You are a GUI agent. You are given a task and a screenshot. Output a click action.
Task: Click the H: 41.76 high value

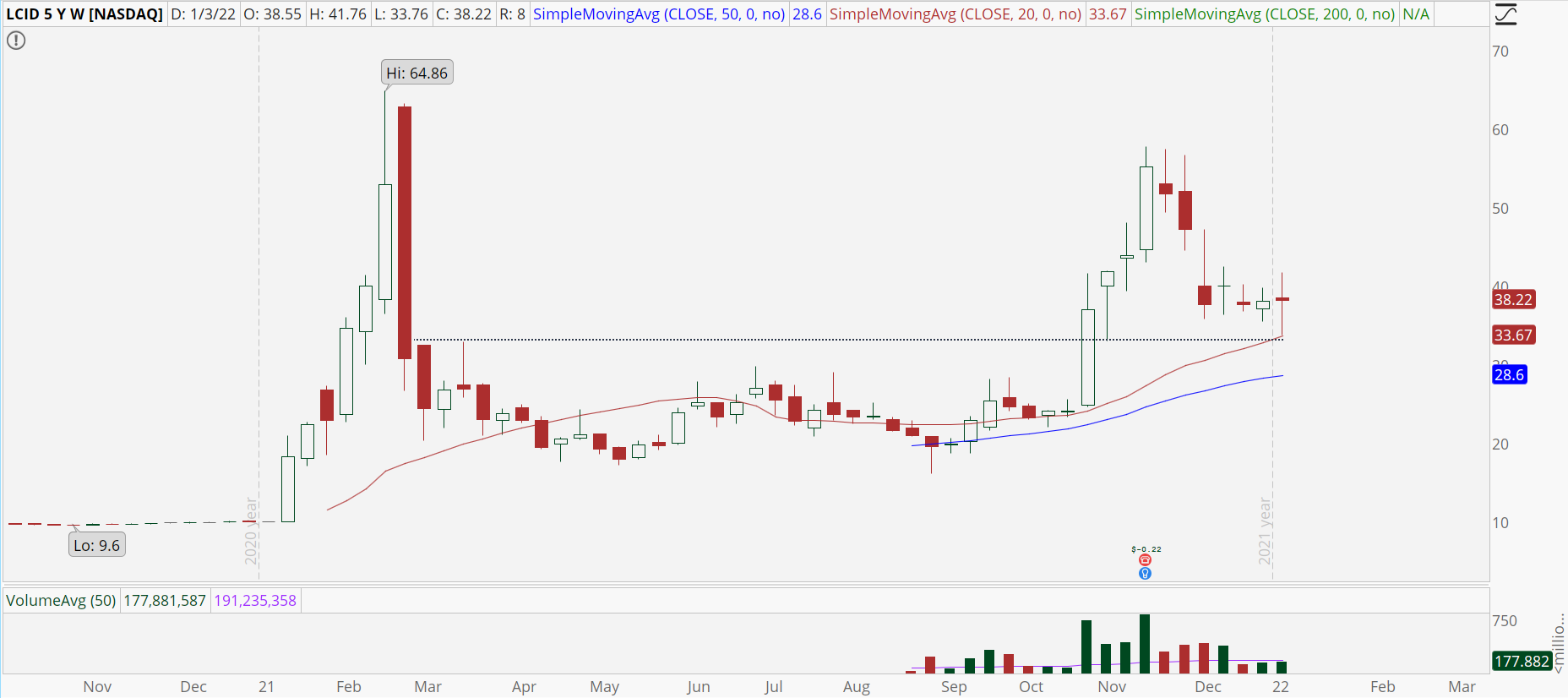[338, 14]
